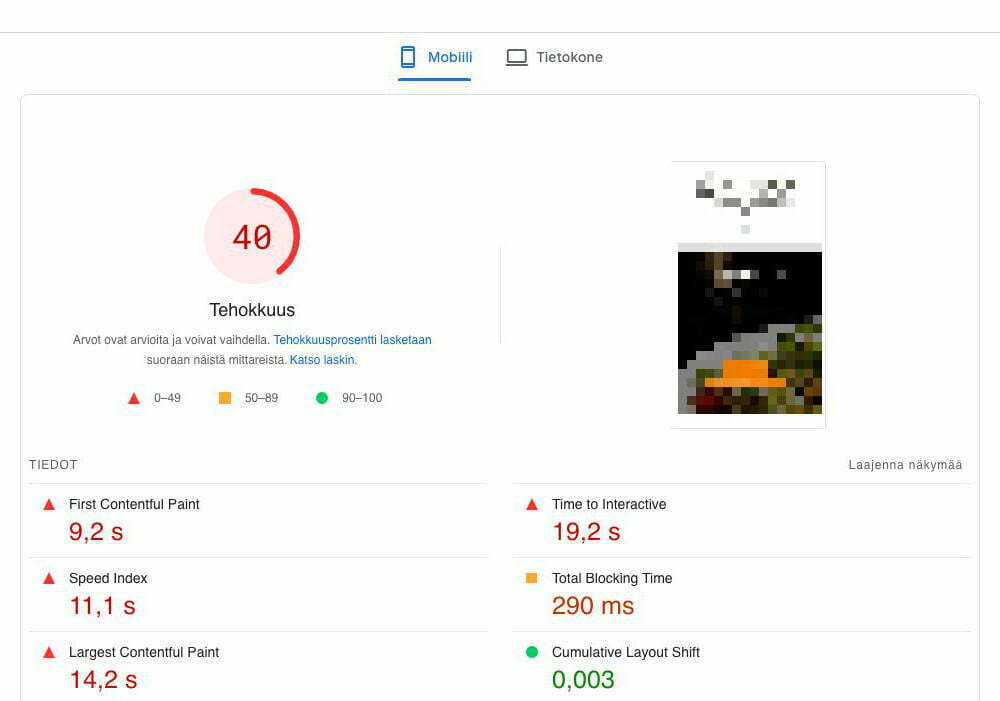The width and height of the screenshot is (1000, 701).
Task: Click the red triangle beside Time to Interactive
Action: pyautogui.click(x=532, y=505)
